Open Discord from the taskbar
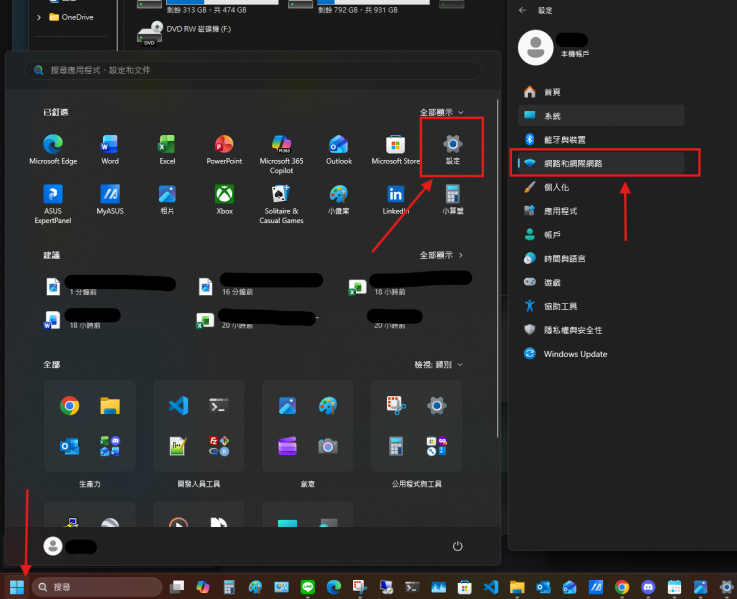The width and height of the screenshot is (737, 599). (648, 587)
